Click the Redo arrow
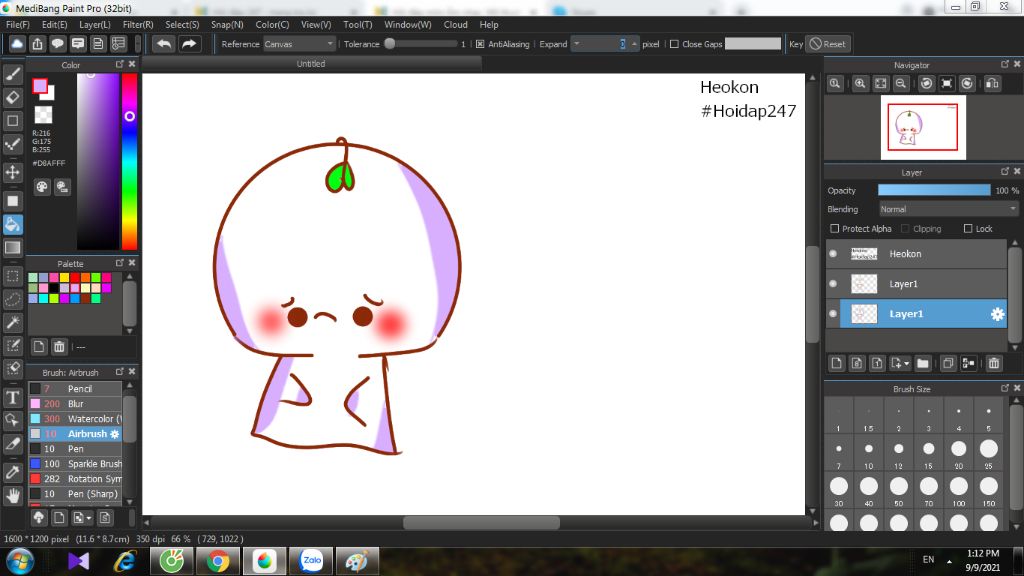Viewport: 1024px width, 576px height. point(189,44)
